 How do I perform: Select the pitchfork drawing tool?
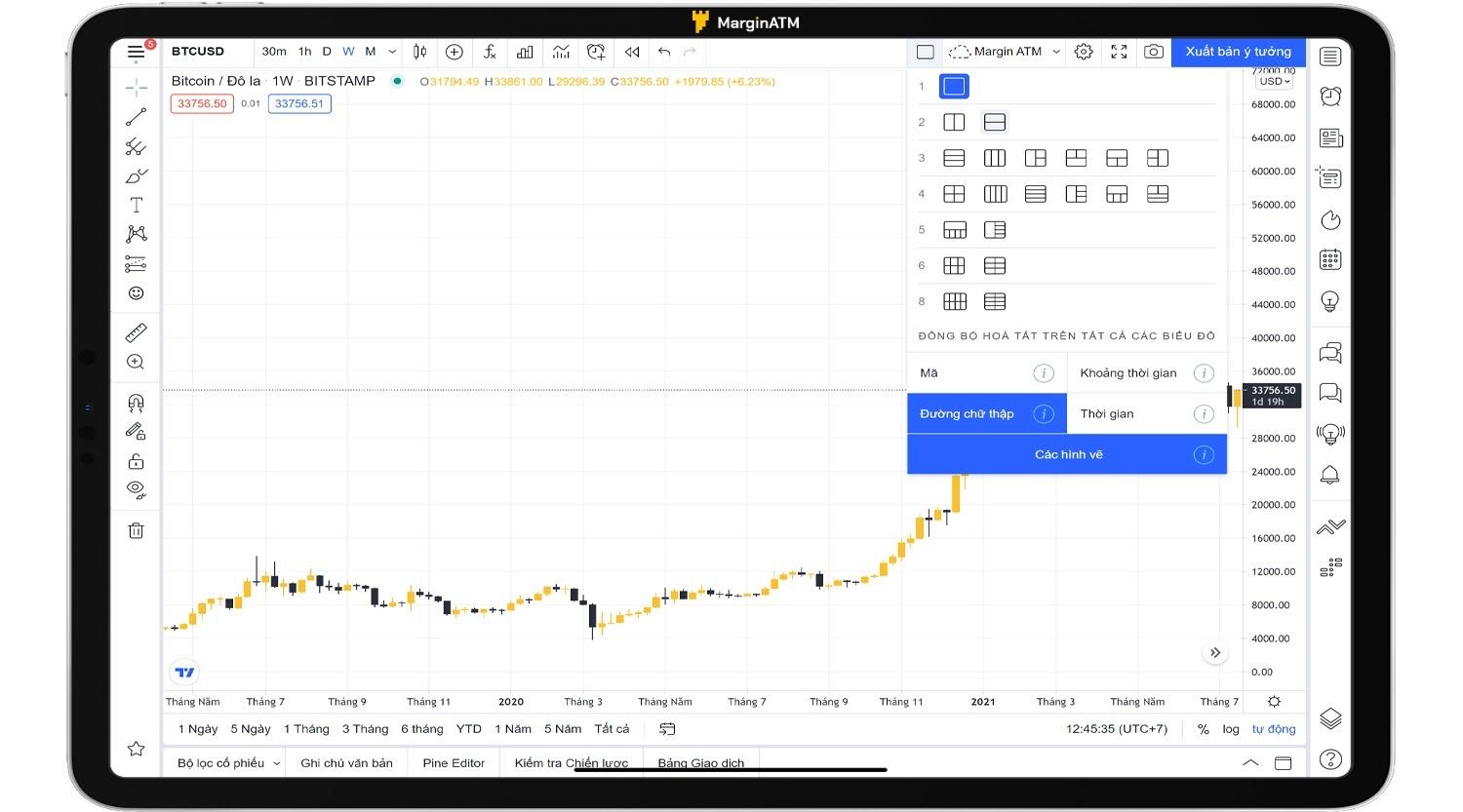pos(136,147)
